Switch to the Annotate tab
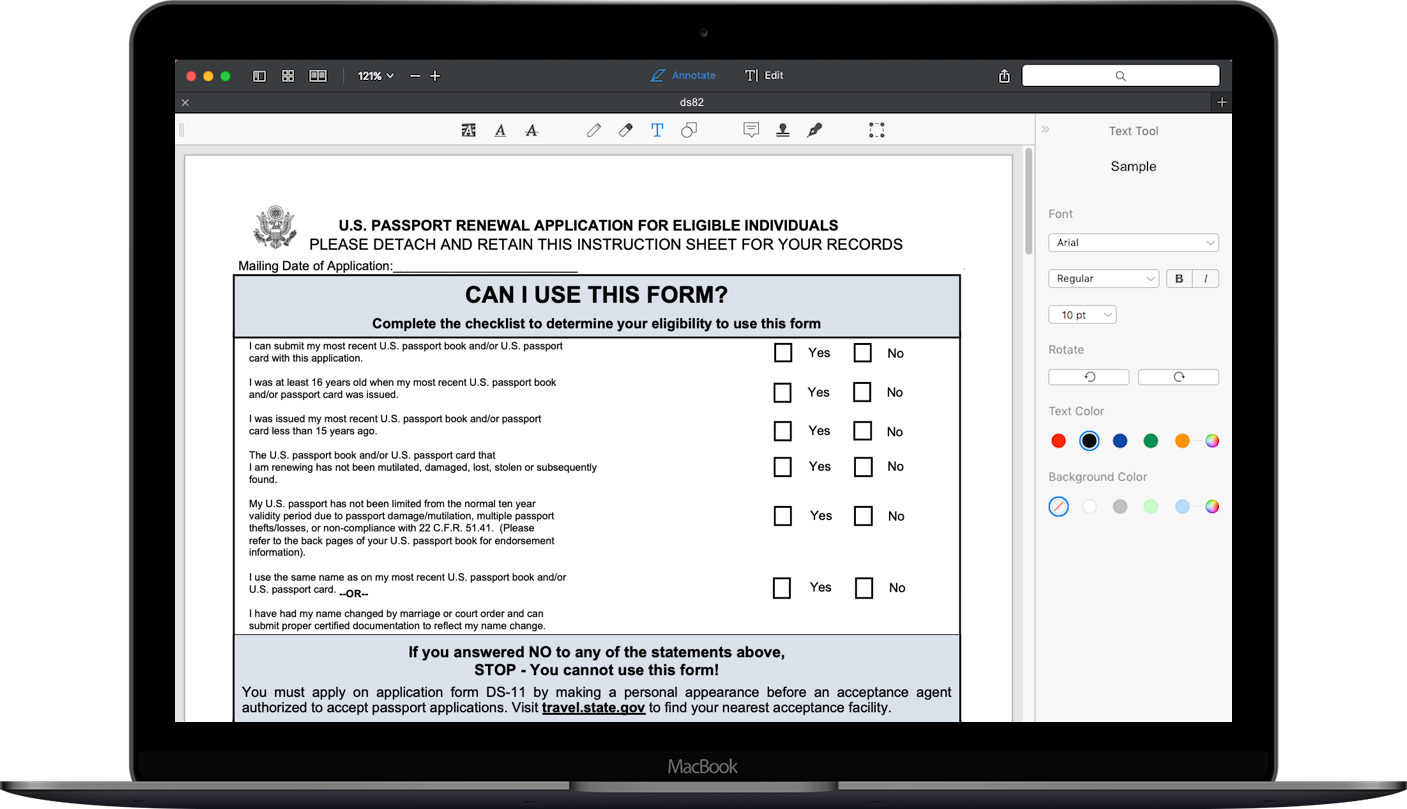This screenshot has height=809, width=1407. coord(683,75)
